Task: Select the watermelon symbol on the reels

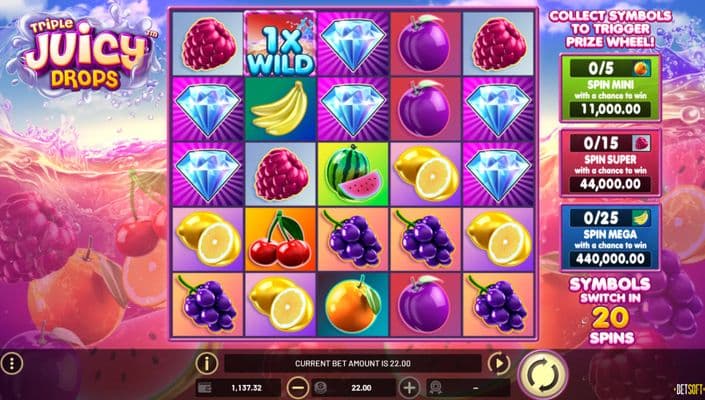Action: click(x=353, y=174)
